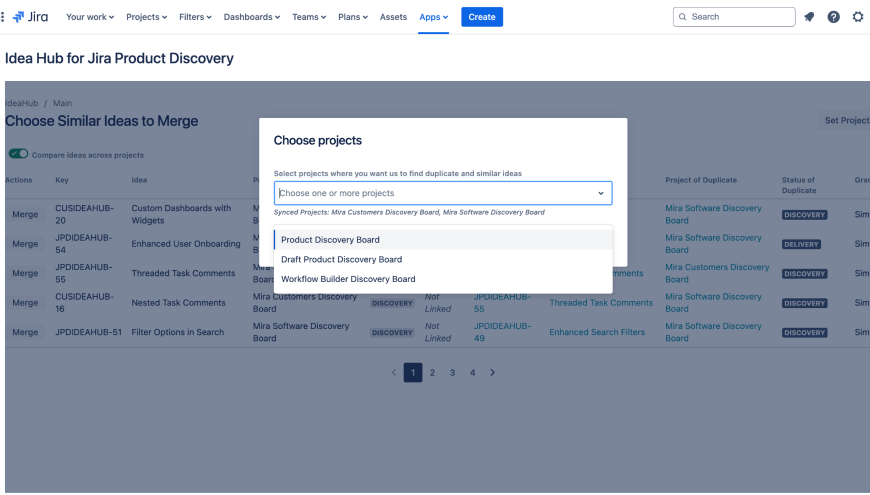870x495 pixels.
Task: Go to page 2
Action: (x=432, y=372)
